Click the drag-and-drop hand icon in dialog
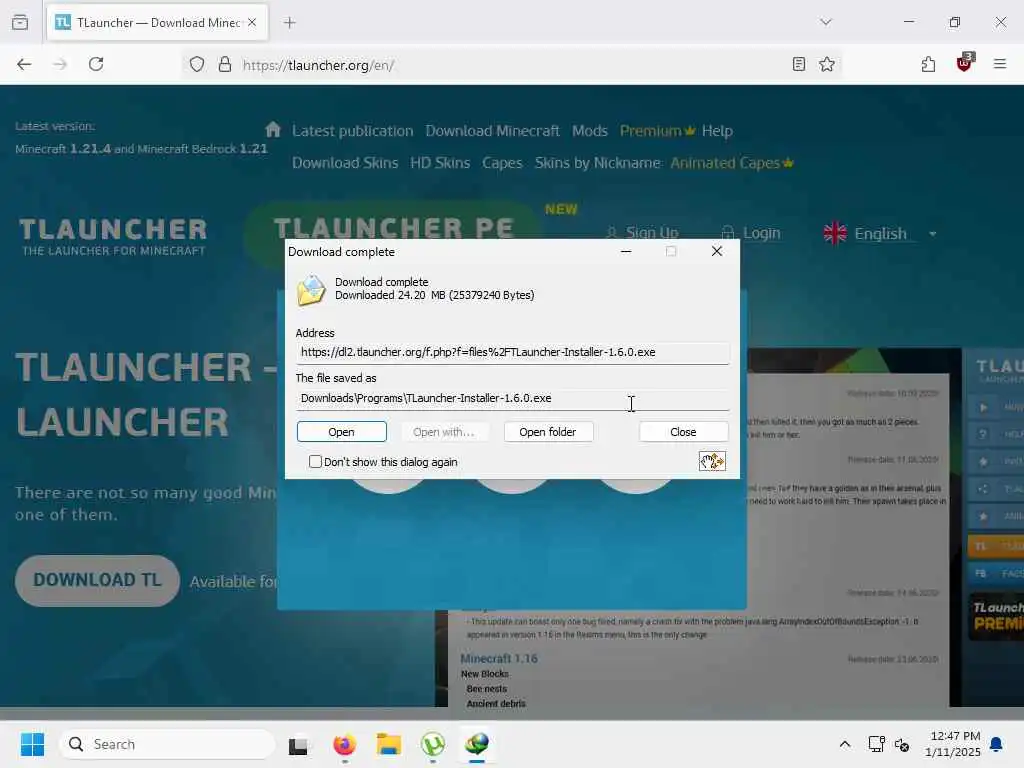1024x768 pixels. 712,461
